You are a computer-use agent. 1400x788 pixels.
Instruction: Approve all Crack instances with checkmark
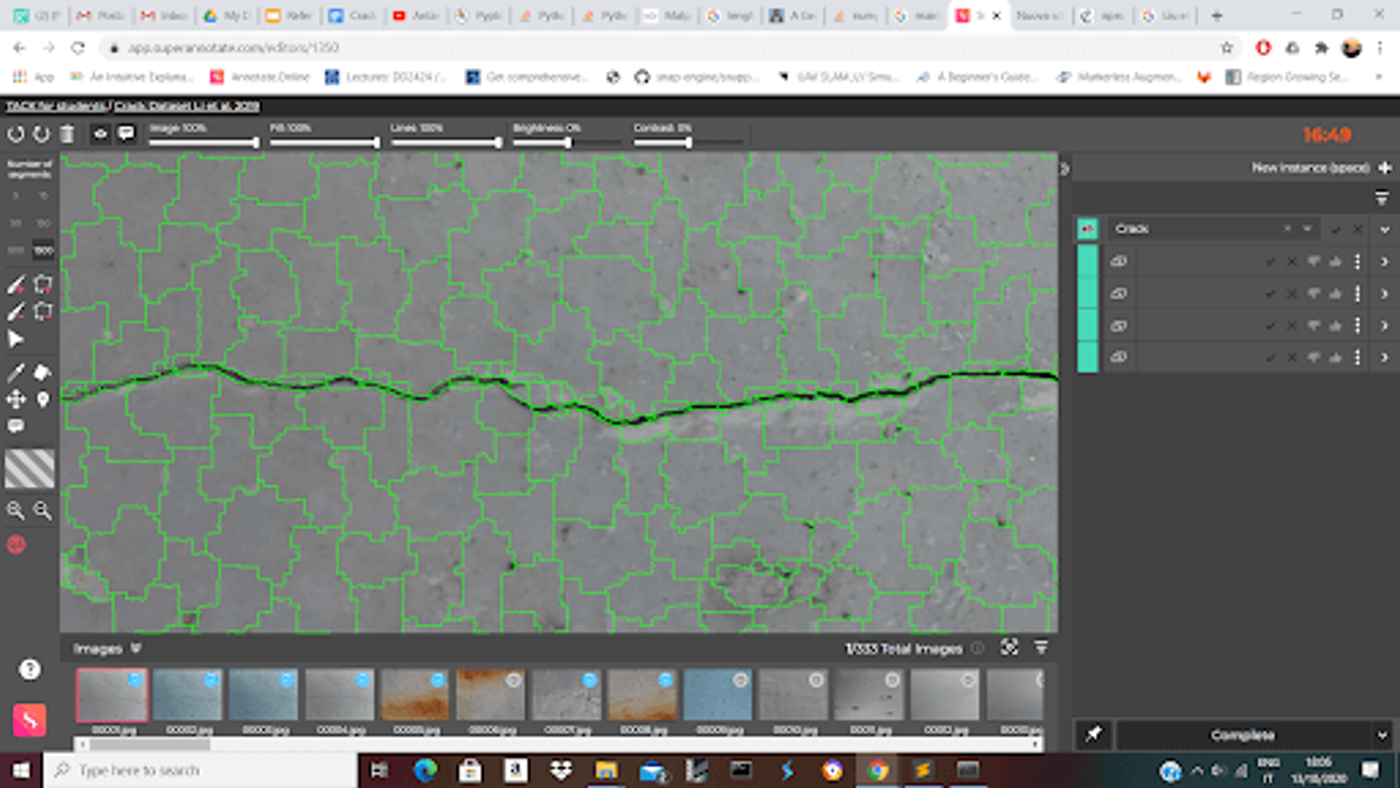pos(1336,229)
